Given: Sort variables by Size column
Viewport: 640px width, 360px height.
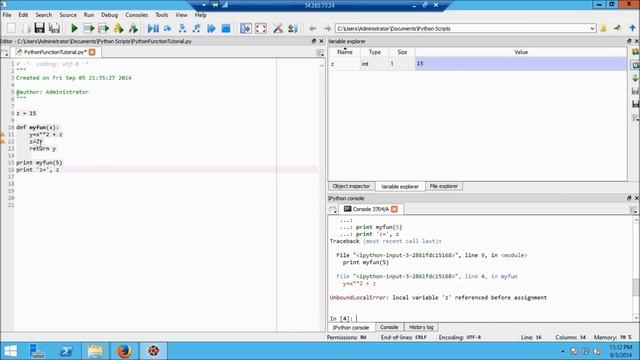Looking at the screenshot, I should [402, 52].
